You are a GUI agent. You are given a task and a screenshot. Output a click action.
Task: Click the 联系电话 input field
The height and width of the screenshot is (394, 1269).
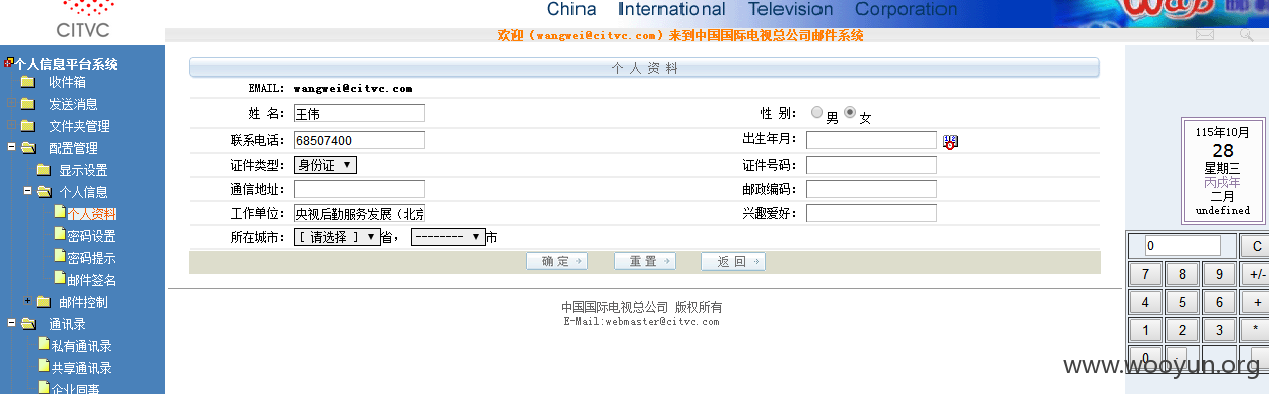[x=359, y=140]
